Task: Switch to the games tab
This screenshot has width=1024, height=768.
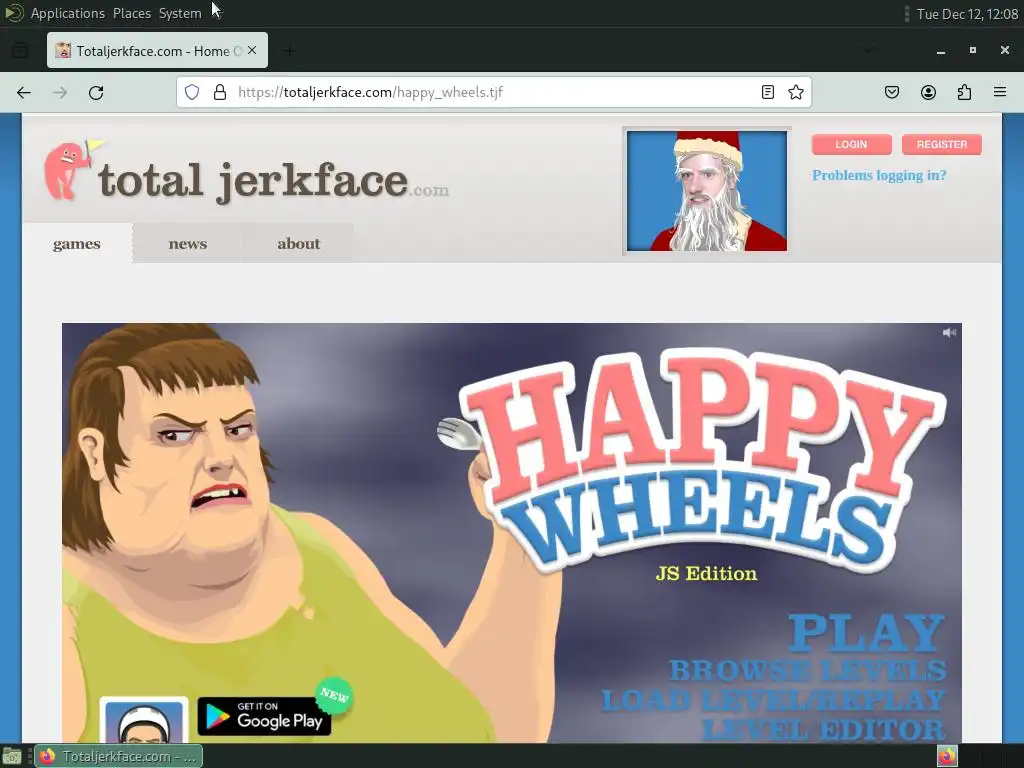Action: coord(77,244)
